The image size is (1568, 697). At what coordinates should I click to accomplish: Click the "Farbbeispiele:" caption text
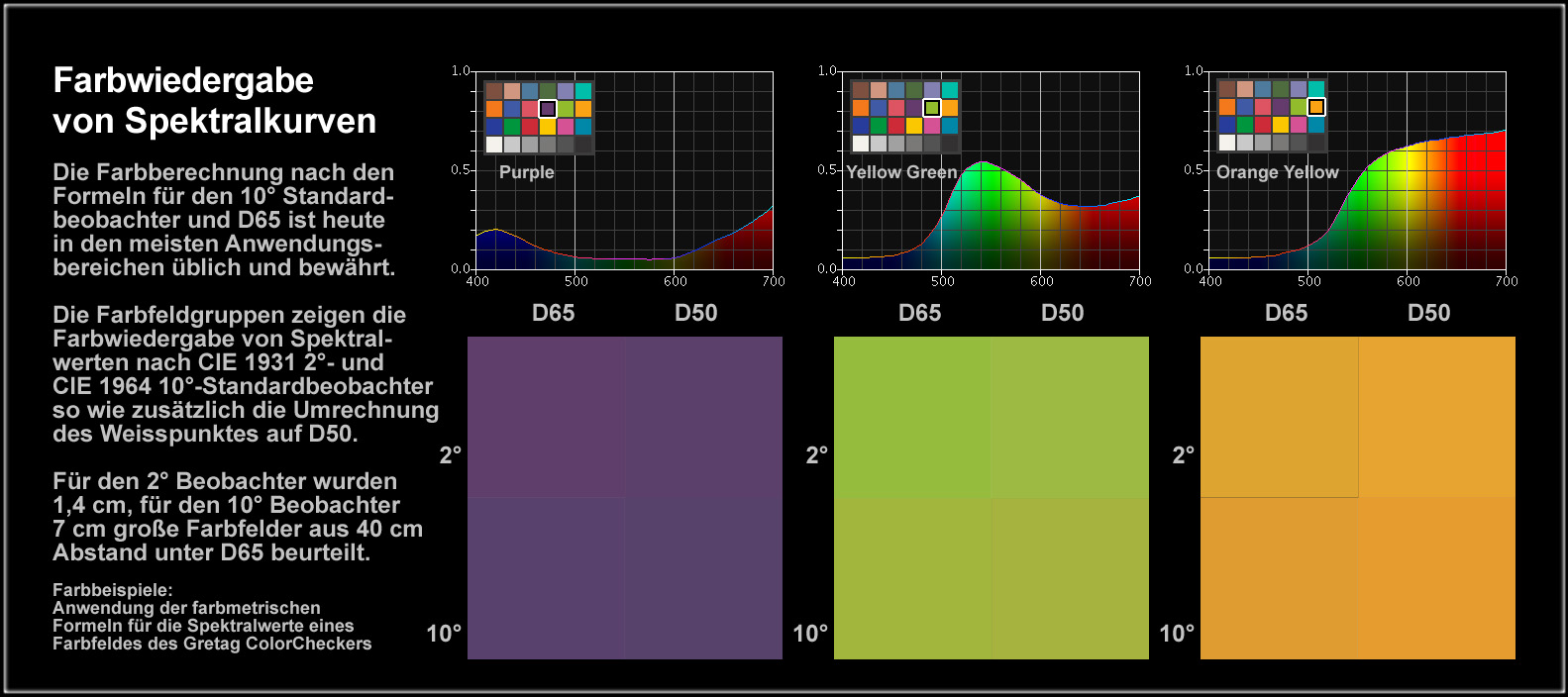tap(112, 590)
